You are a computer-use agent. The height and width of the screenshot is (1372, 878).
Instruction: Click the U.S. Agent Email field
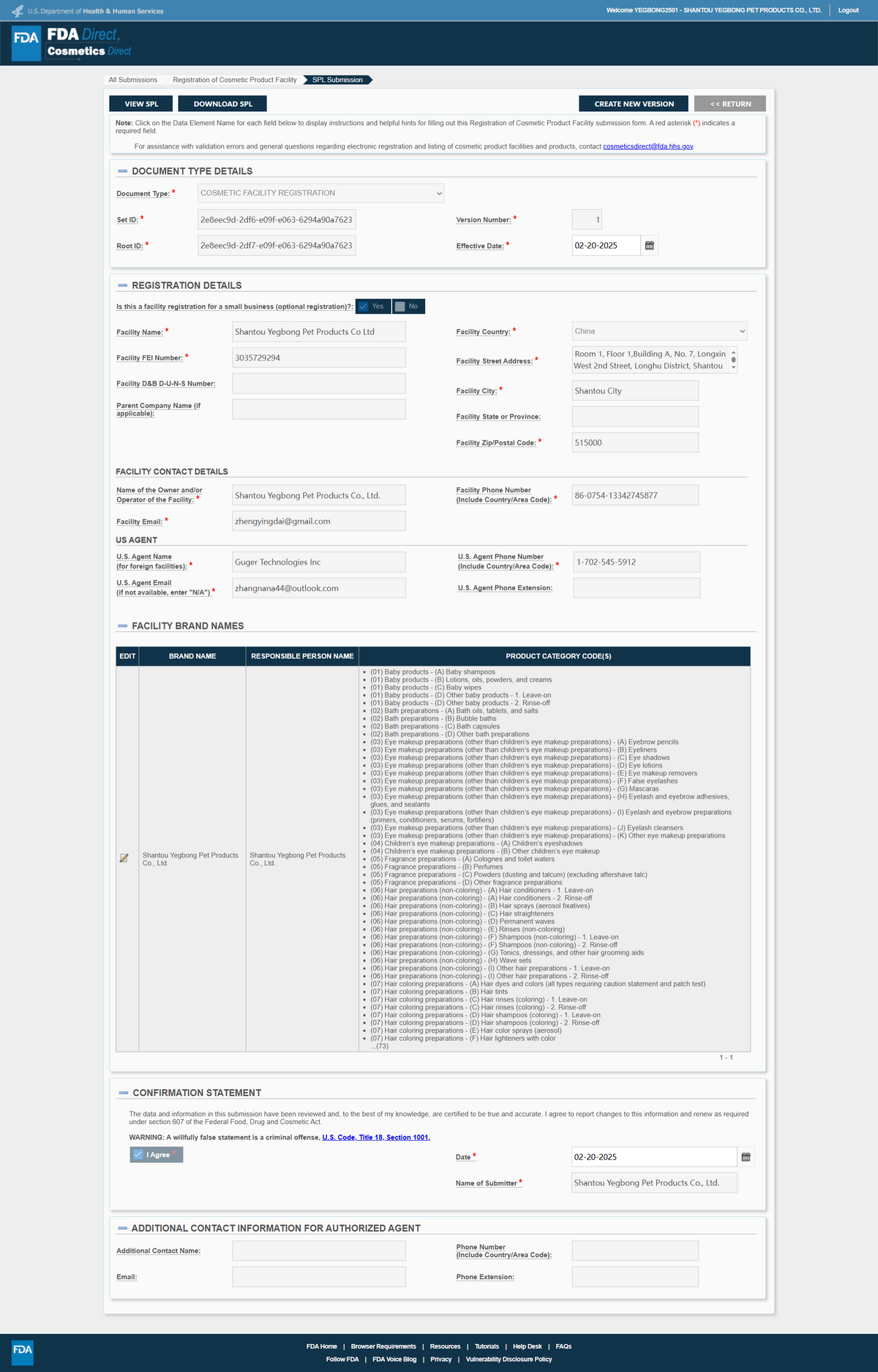[x=319, y=588]
